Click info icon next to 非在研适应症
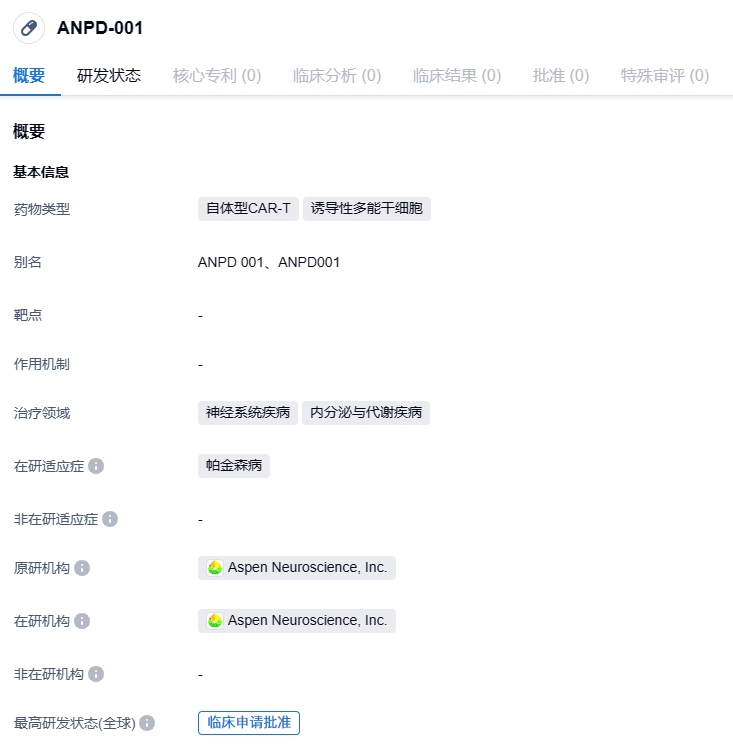Image resolution: width=733 pixels, height=748 pixels. [x=110, y=519]
